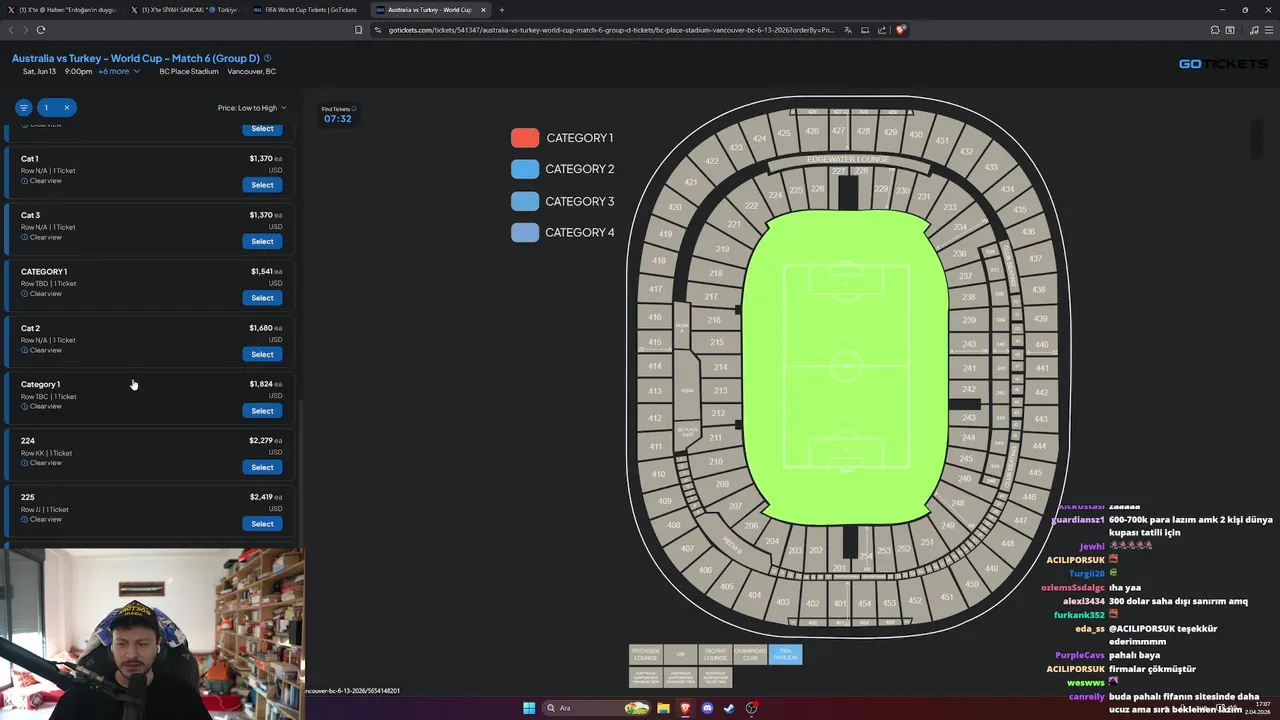
Task: Click the gotickets.com URL address field
Action: pyautogui.click(x=610, y=30)
